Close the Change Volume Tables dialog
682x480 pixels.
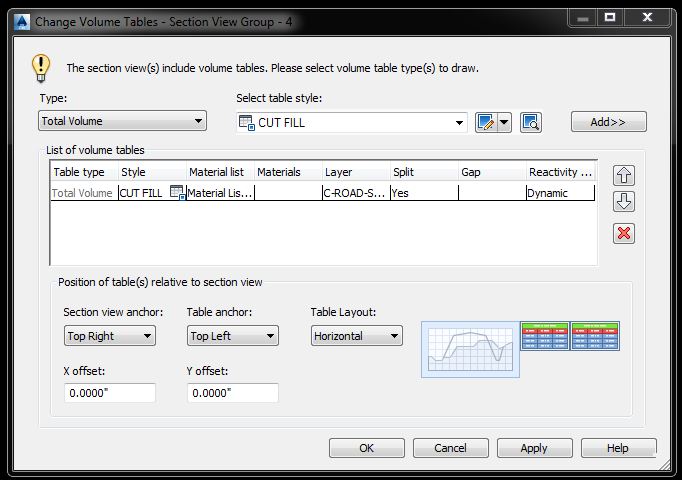pos(647,17)
